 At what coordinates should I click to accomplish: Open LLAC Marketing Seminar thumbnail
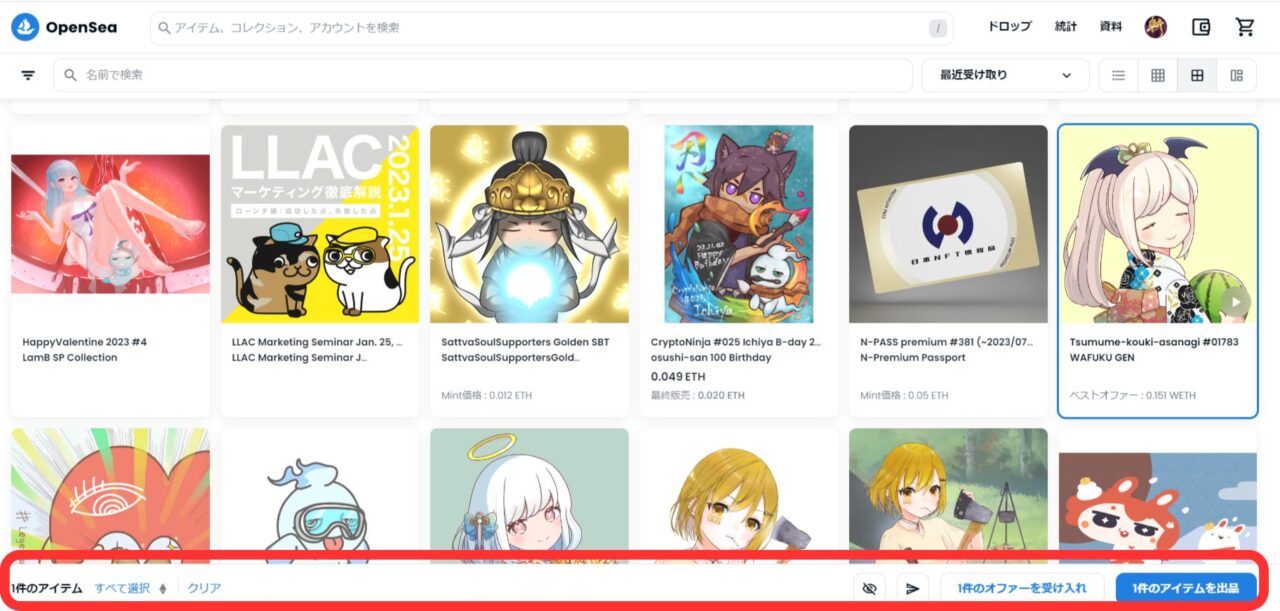pyautogui.click(x=320, y=224)
